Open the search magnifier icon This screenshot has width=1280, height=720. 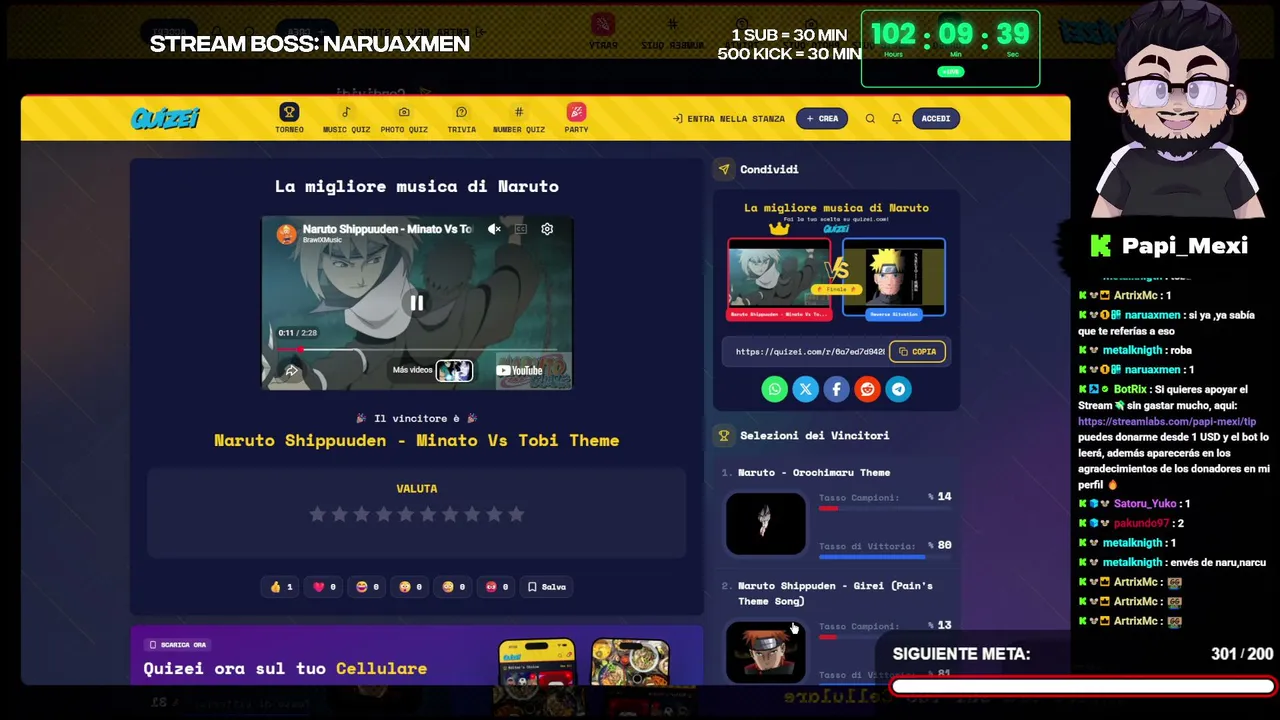pos(870,118)
